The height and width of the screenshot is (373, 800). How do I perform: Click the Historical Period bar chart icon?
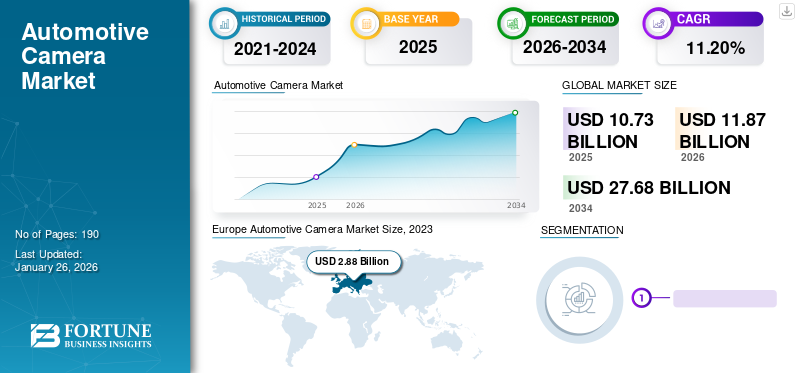(224, 23)
